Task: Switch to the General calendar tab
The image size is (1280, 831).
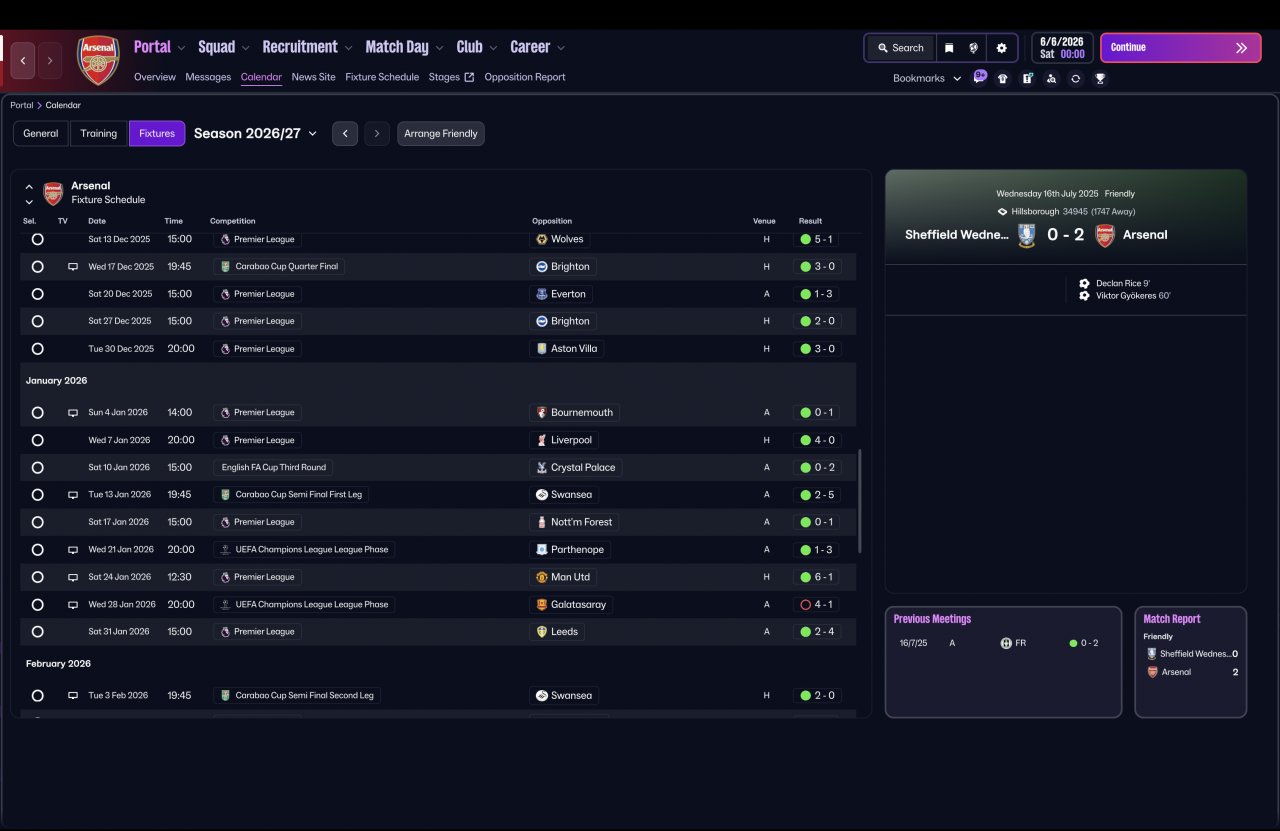Action: tap(41, 133)
